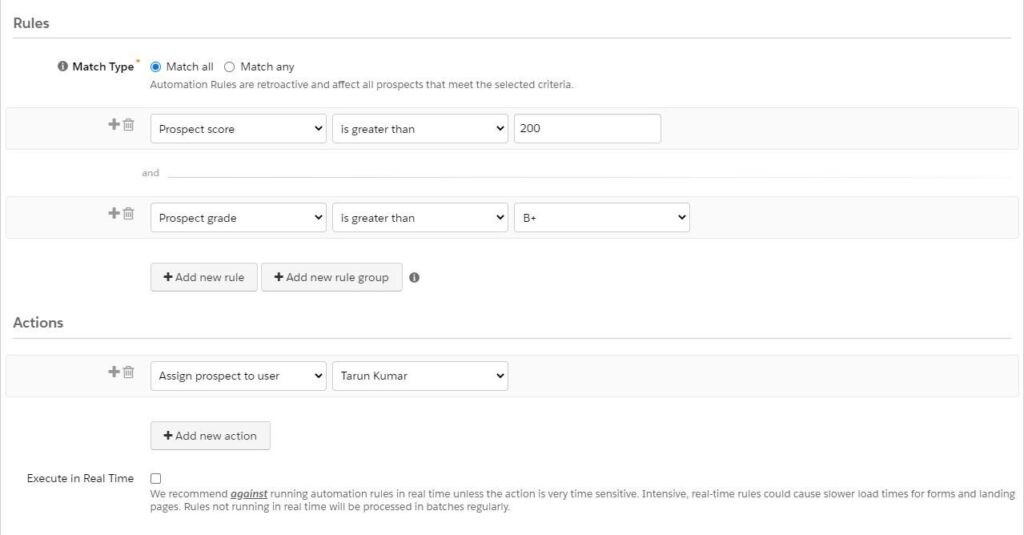Click plus icon beside Assign prospect action
Screen dimensions: 1024x535
pyautogui.click(x=114, y=372)
